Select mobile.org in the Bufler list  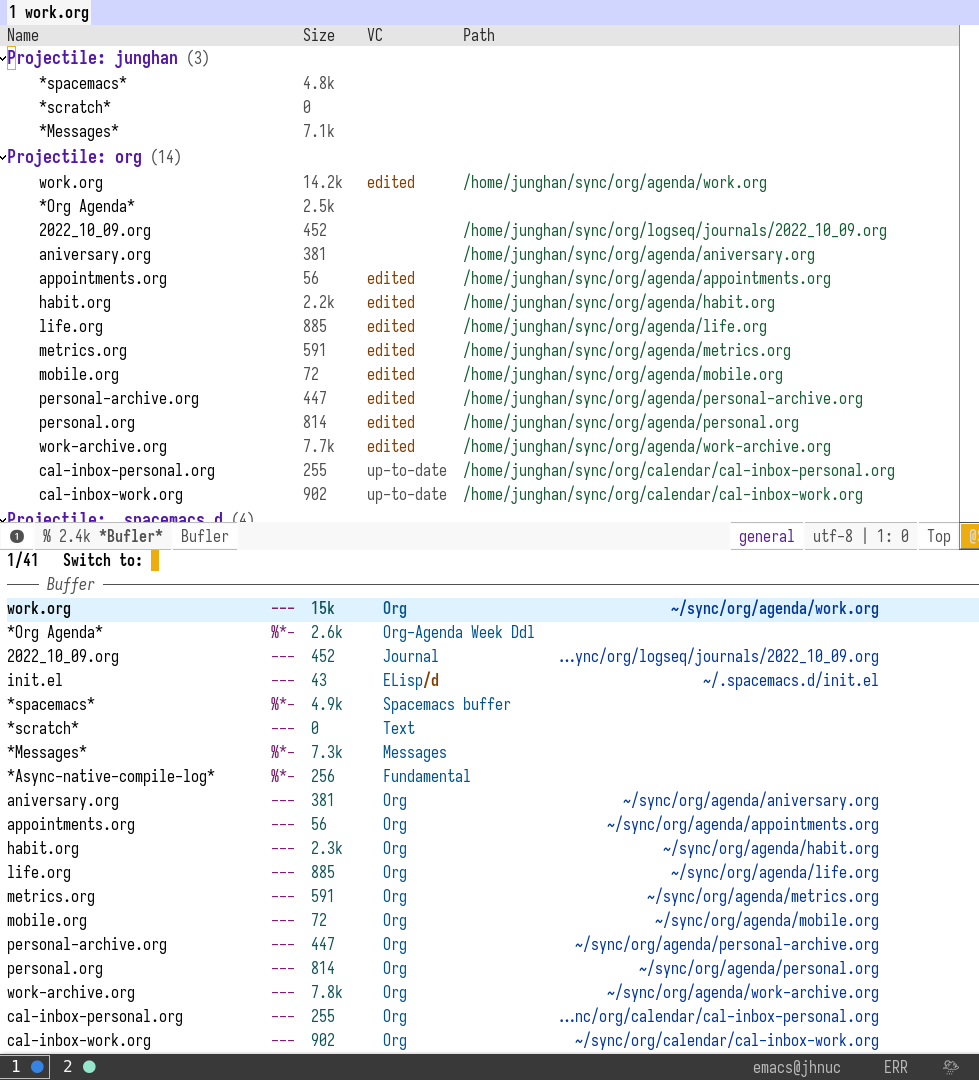pos(79,375)
